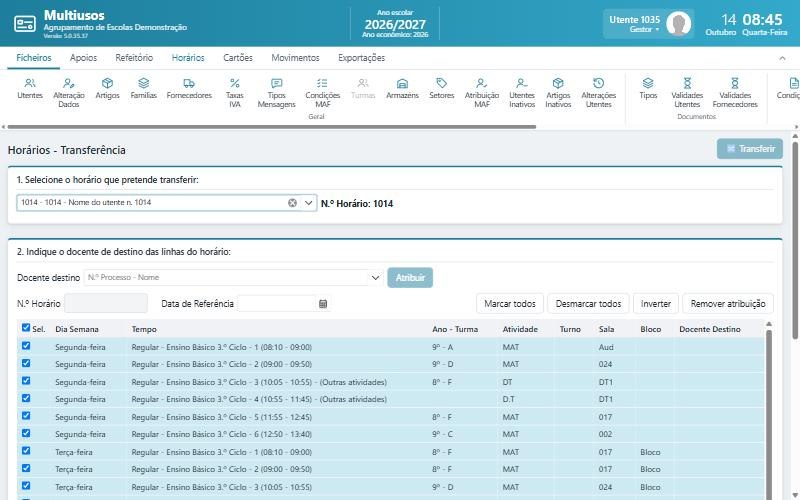Switch to the Refeitório tab
This screenshot has height=500, width=800.
pos(134,58)
